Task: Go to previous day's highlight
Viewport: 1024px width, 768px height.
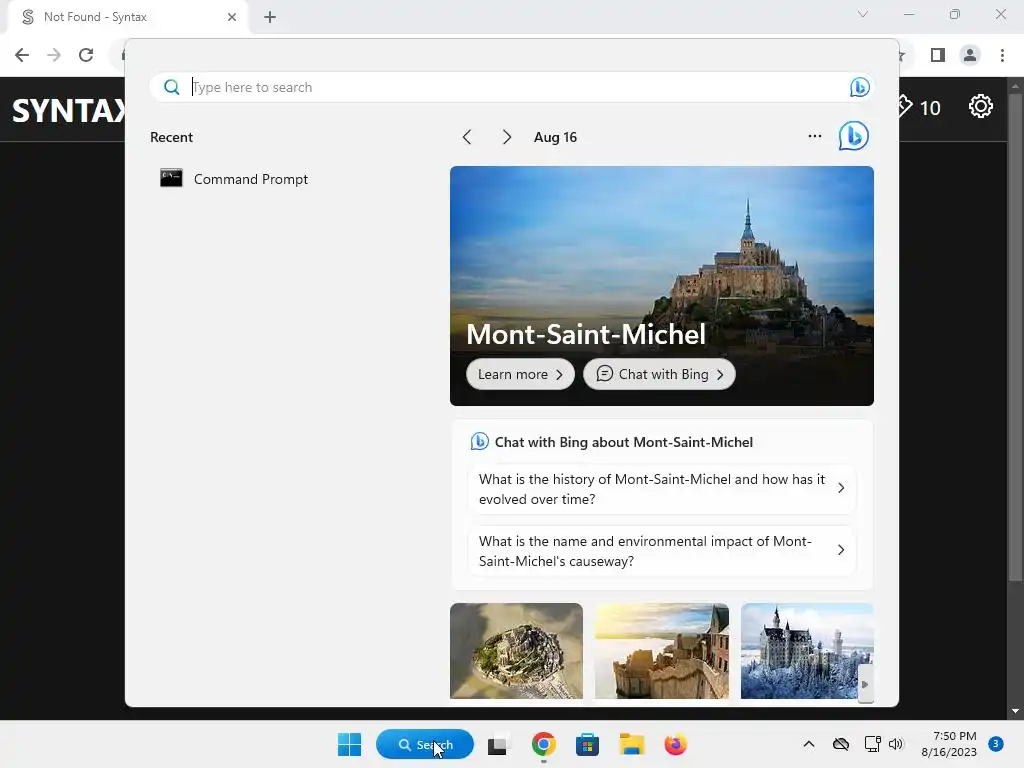Action: [466, 137]
